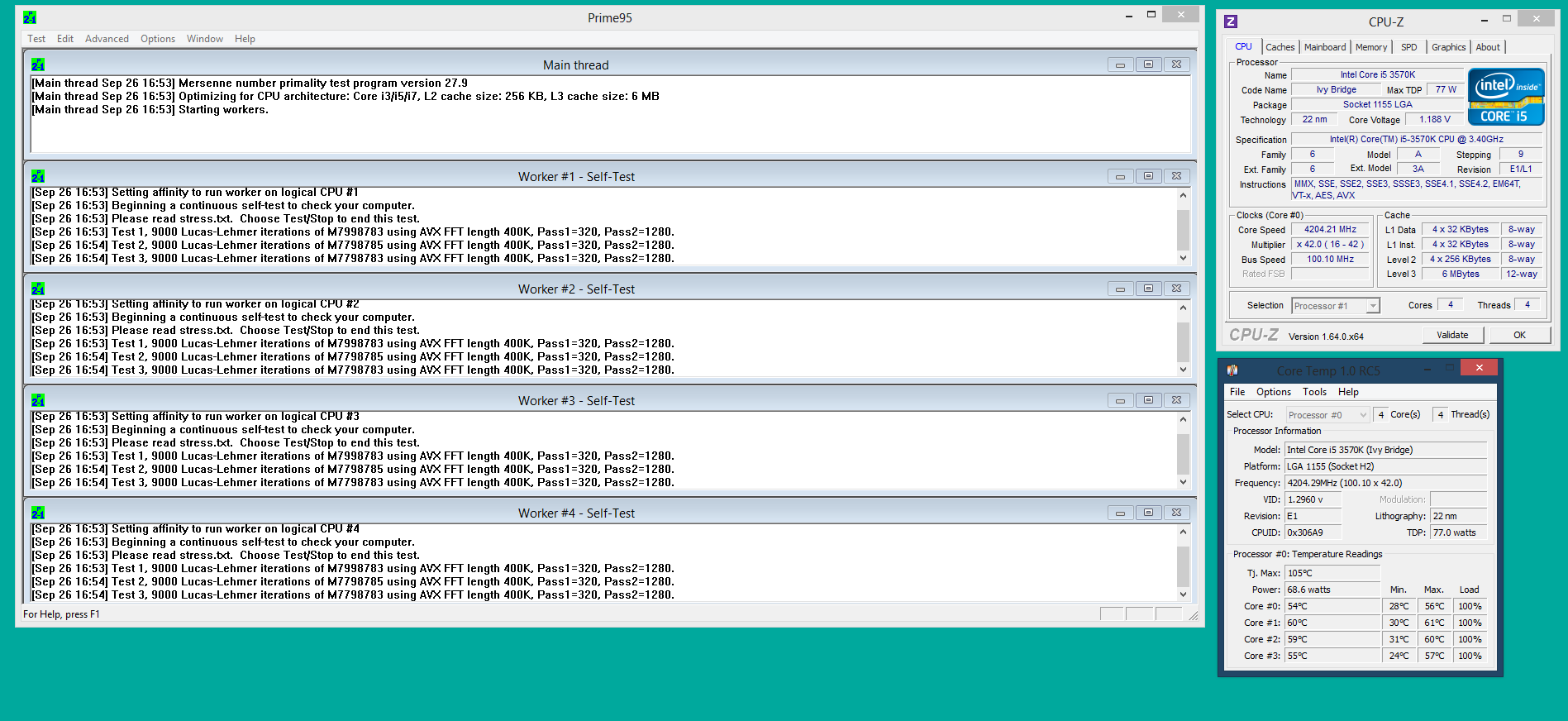Click the Worker #1 scroll down arrow
This screenshot has height=721, width=1568.
1183,258
